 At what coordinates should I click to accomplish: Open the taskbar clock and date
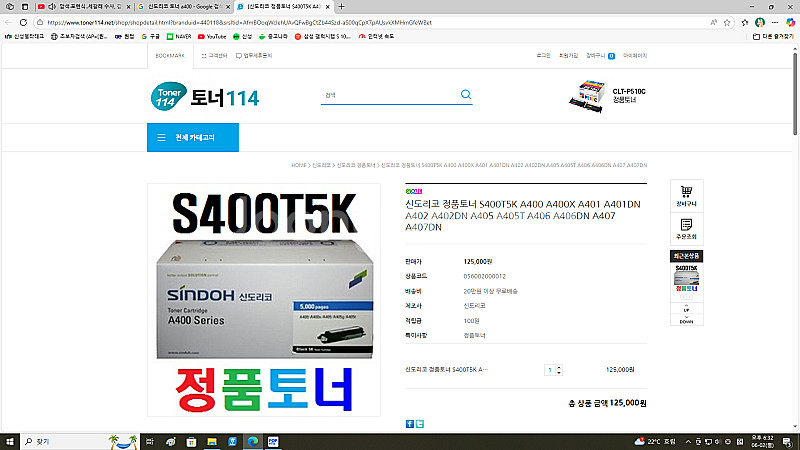pyautogui.click(x=762, y=441)
